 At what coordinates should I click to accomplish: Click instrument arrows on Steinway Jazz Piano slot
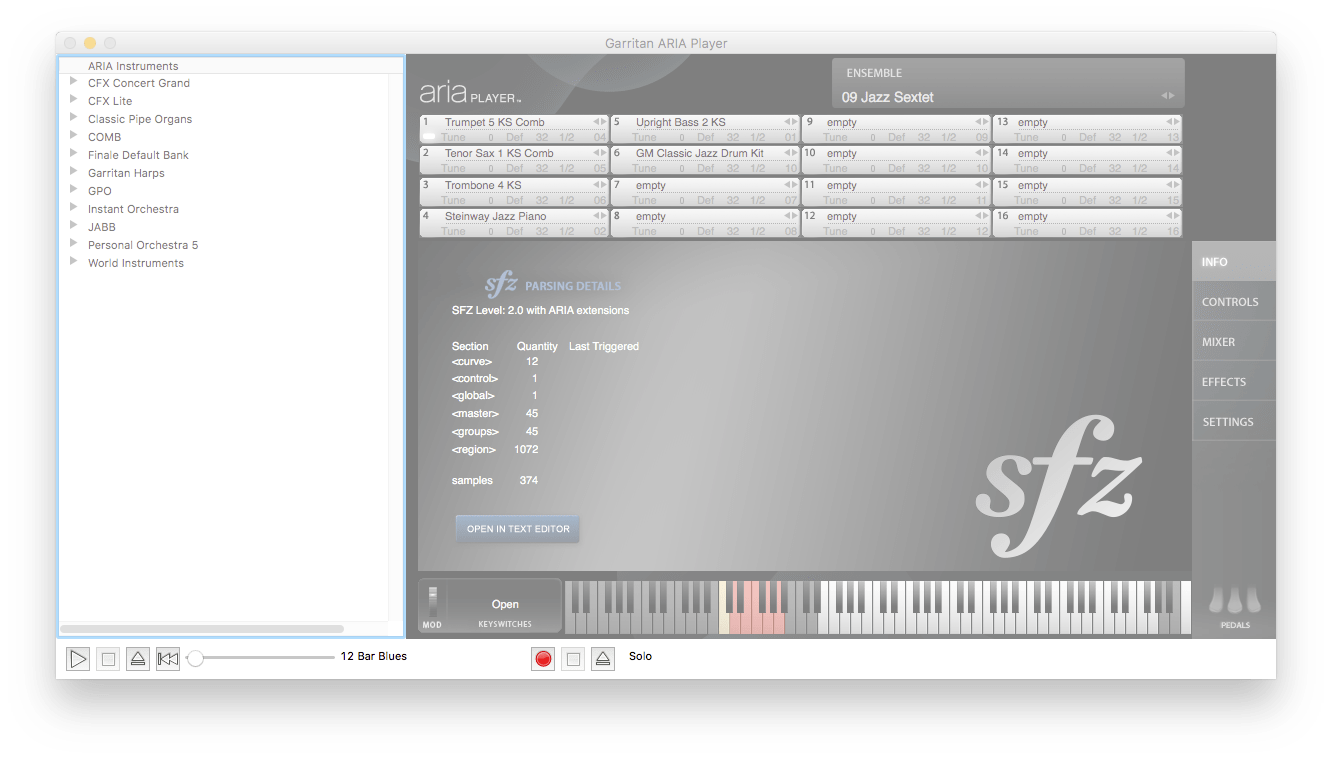pos(599,216)
